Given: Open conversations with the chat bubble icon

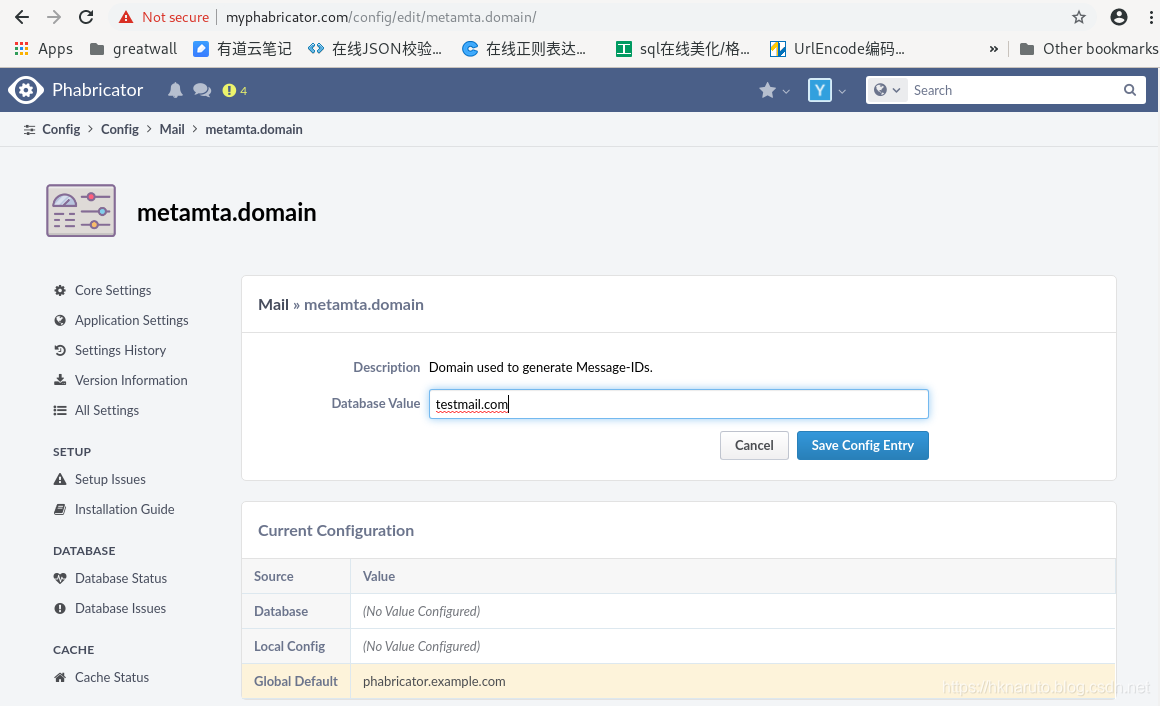Looking at the screenshot, I should click(202, 89).
